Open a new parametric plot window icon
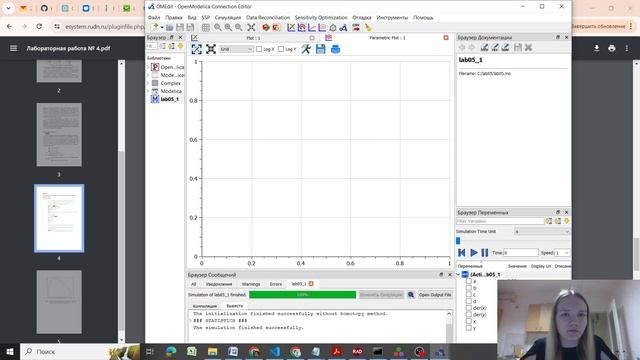The width and height of the screenshot is (640, 360). click(x=302, y=27)
